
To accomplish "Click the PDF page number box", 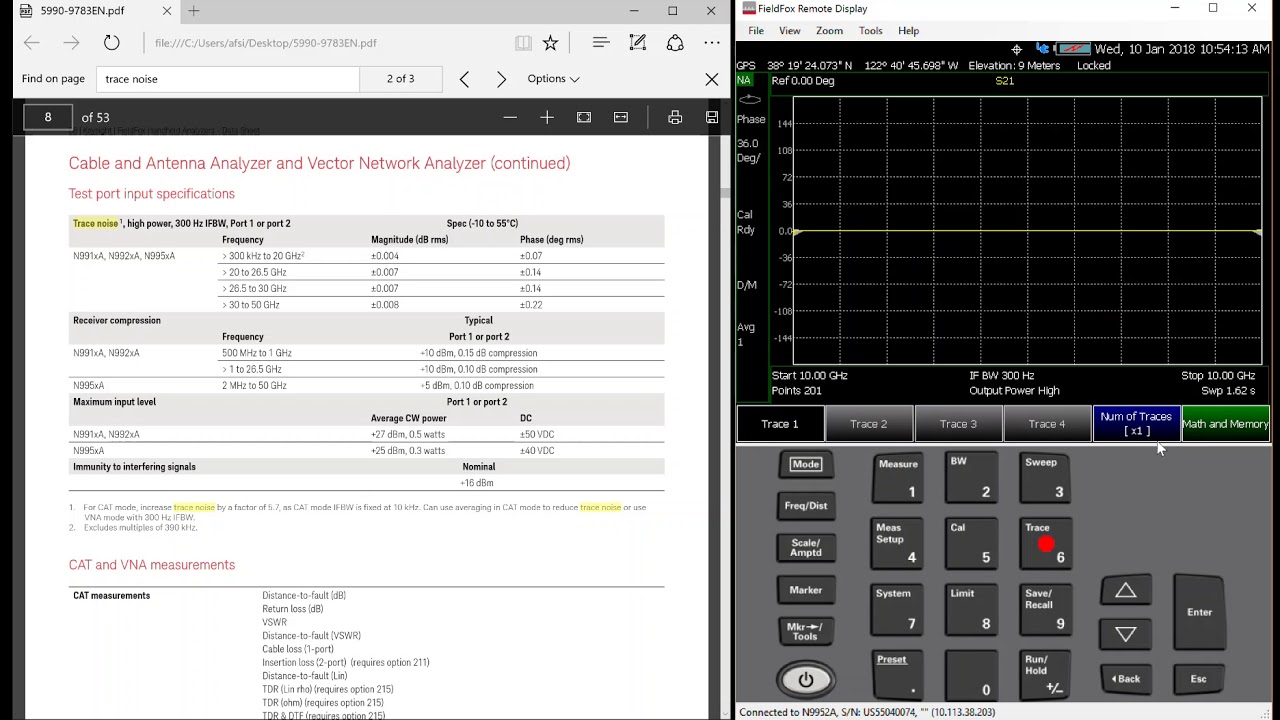I will tap(48, 117).
